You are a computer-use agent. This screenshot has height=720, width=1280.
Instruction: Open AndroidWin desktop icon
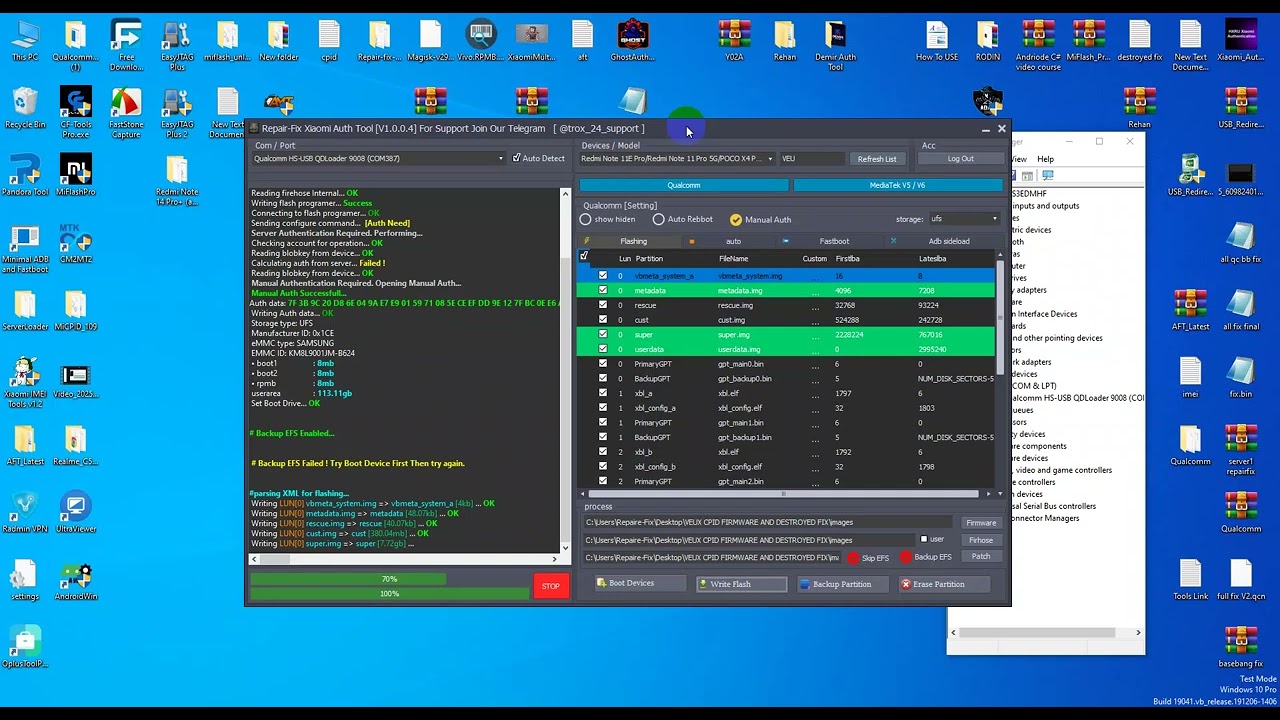point(76,581)
